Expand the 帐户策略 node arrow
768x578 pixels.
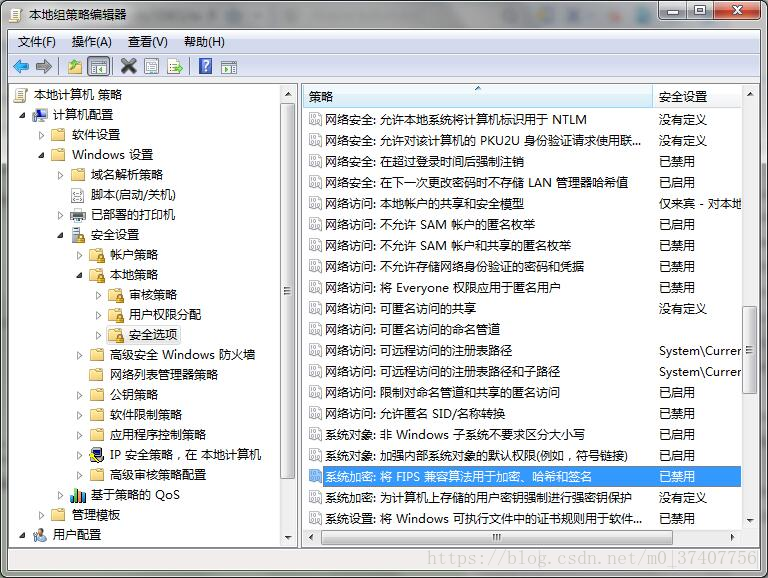[x=80, y=255]
